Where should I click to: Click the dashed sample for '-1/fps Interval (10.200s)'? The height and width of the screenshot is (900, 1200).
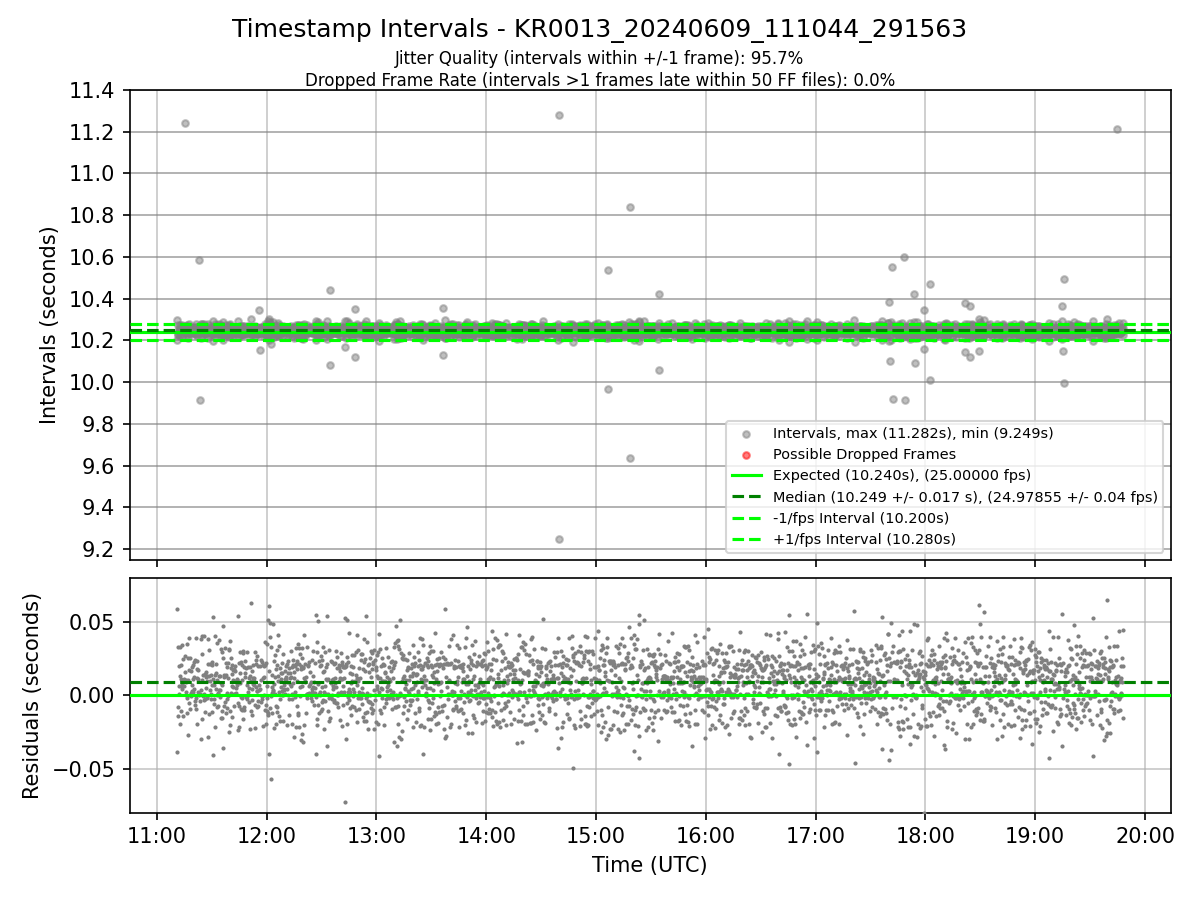[x=746, y=518]
